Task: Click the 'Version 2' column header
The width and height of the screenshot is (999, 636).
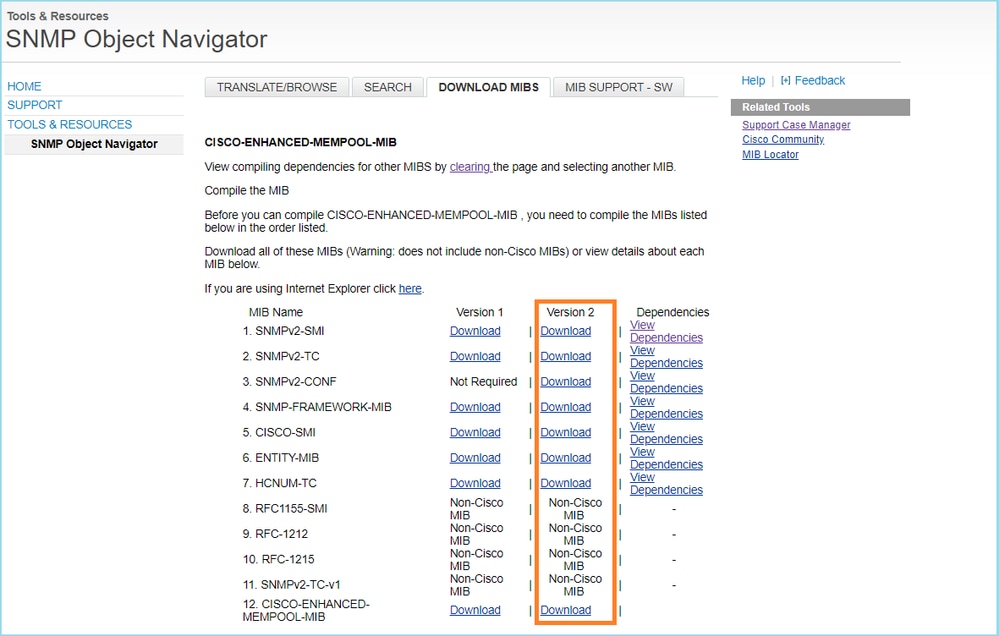Action: (x=570, y=312)
